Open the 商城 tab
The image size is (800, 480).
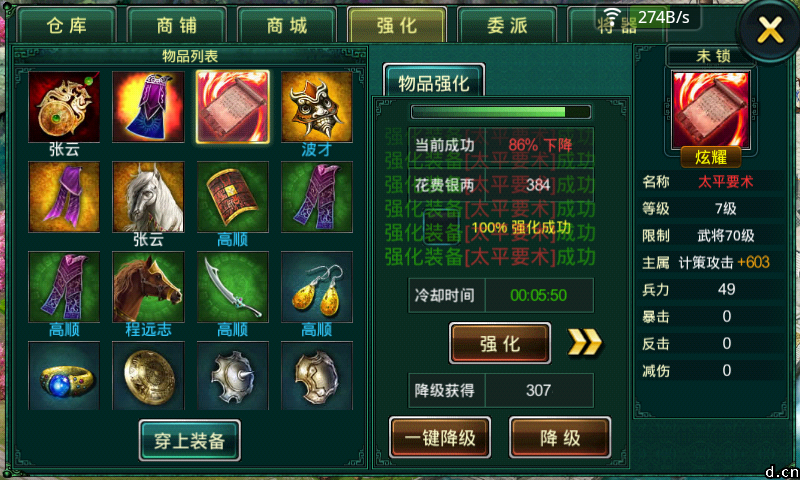point(287,25)
